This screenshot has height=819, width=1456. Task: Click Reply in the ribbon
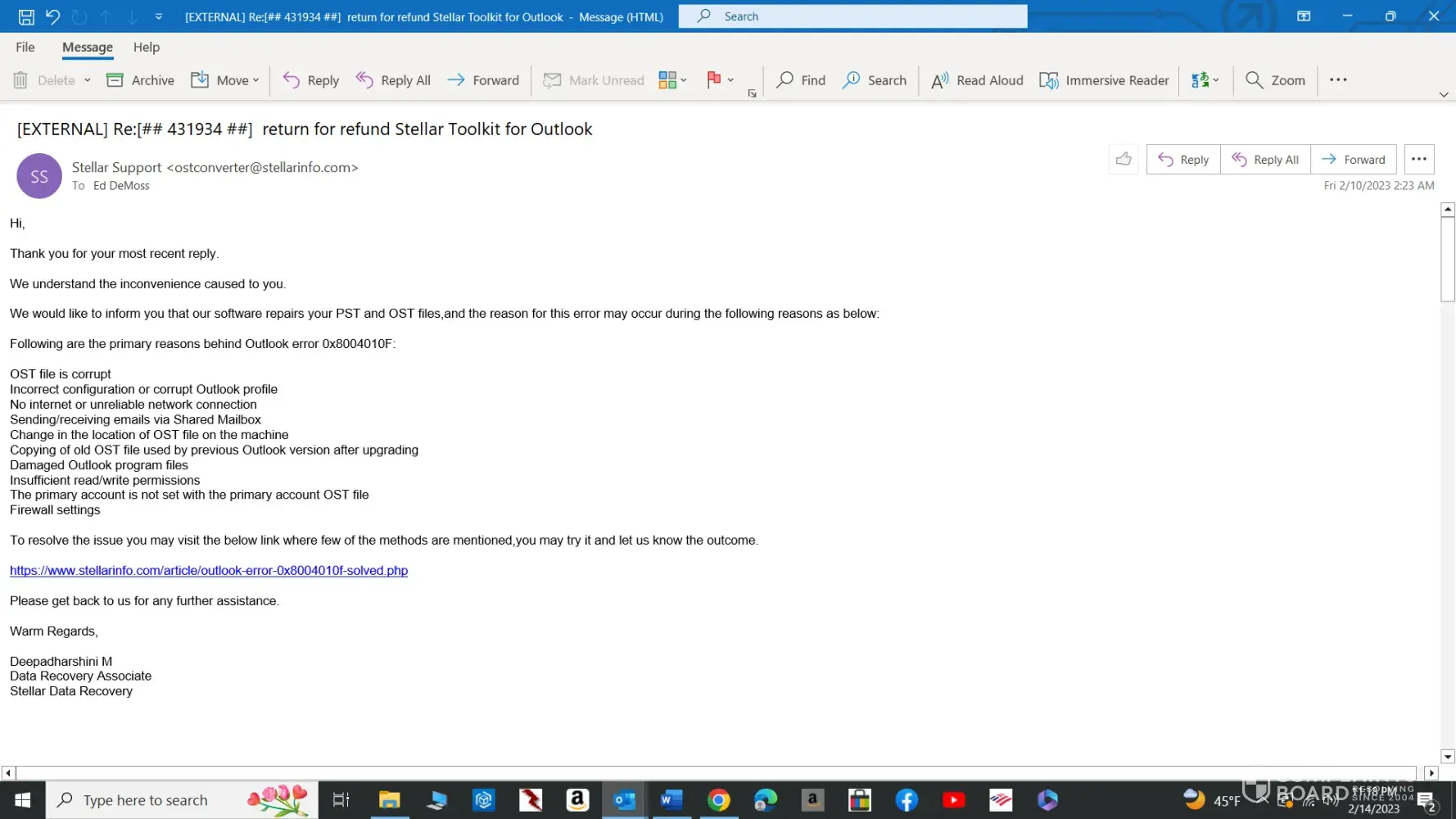pos(310,80)
